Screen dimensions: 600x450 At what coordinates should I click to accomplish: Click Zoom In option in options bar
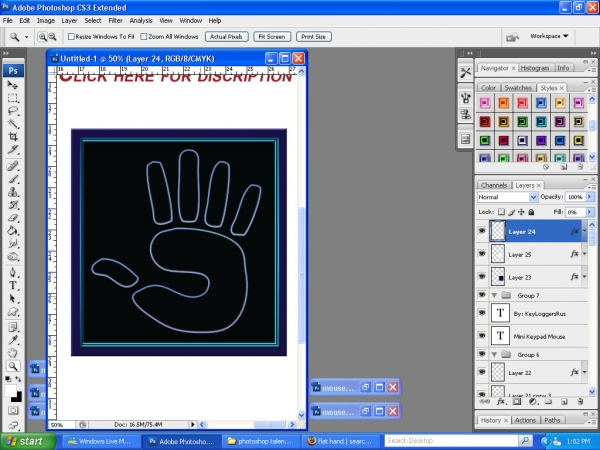(42, 37)
